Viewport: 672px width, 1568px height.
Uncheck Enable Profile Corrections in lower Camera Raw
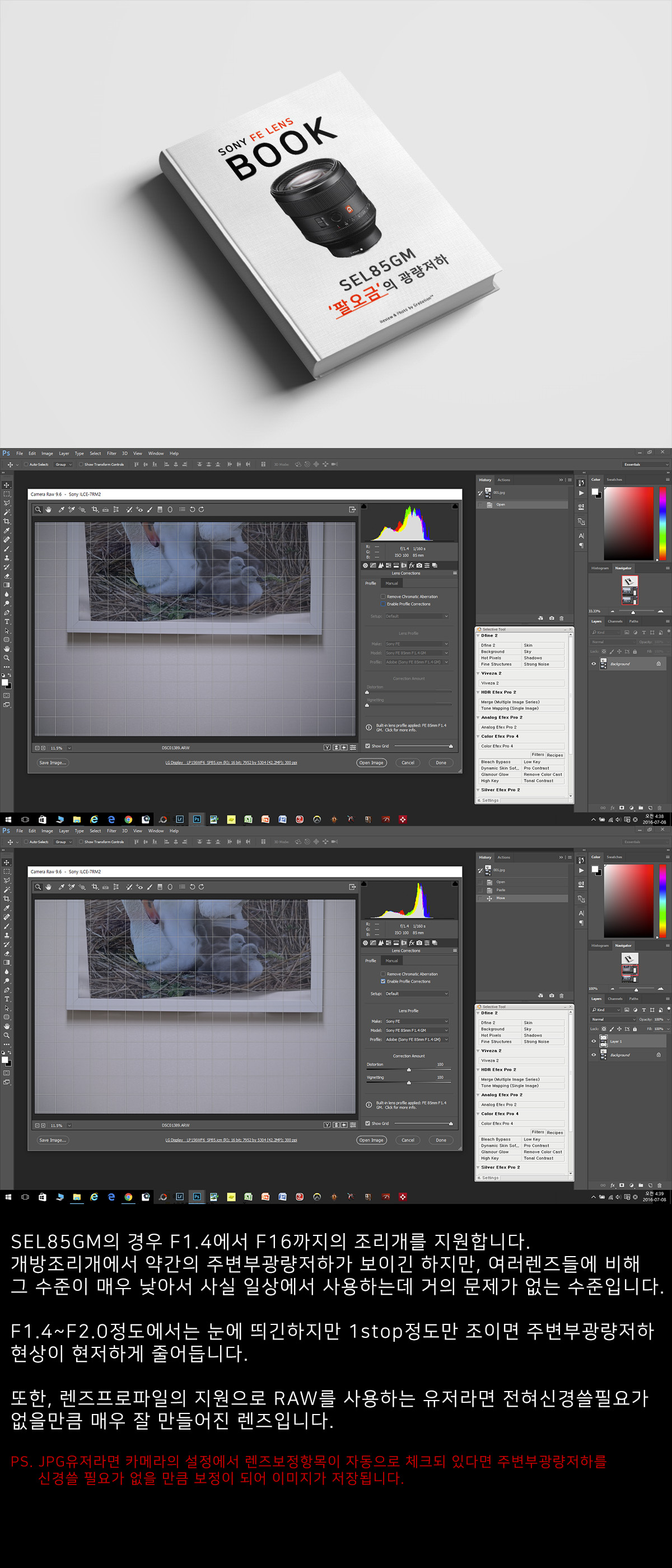[383, 981]
